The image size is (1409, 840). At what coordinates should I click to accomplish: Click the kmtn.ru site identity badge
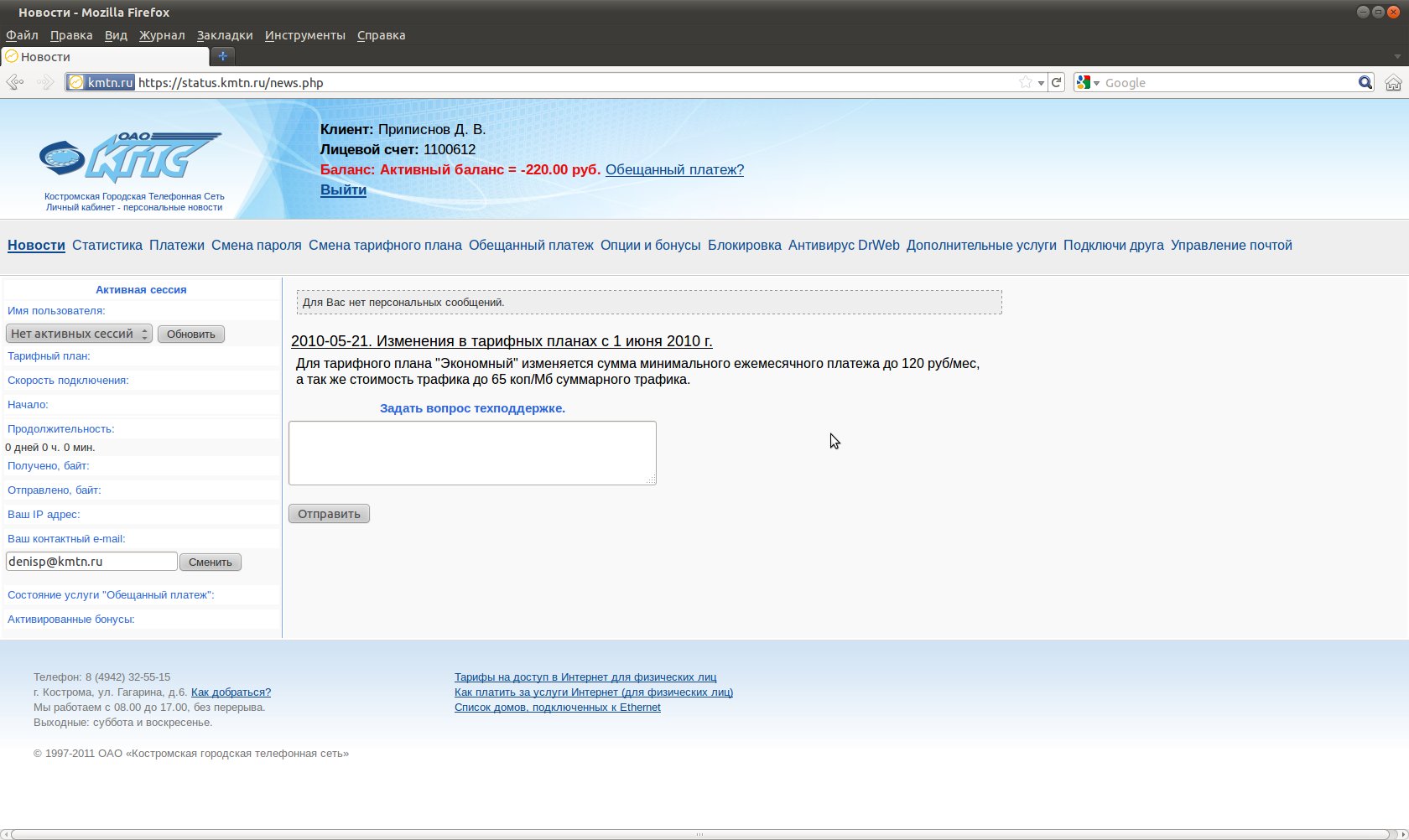point(101,82)
